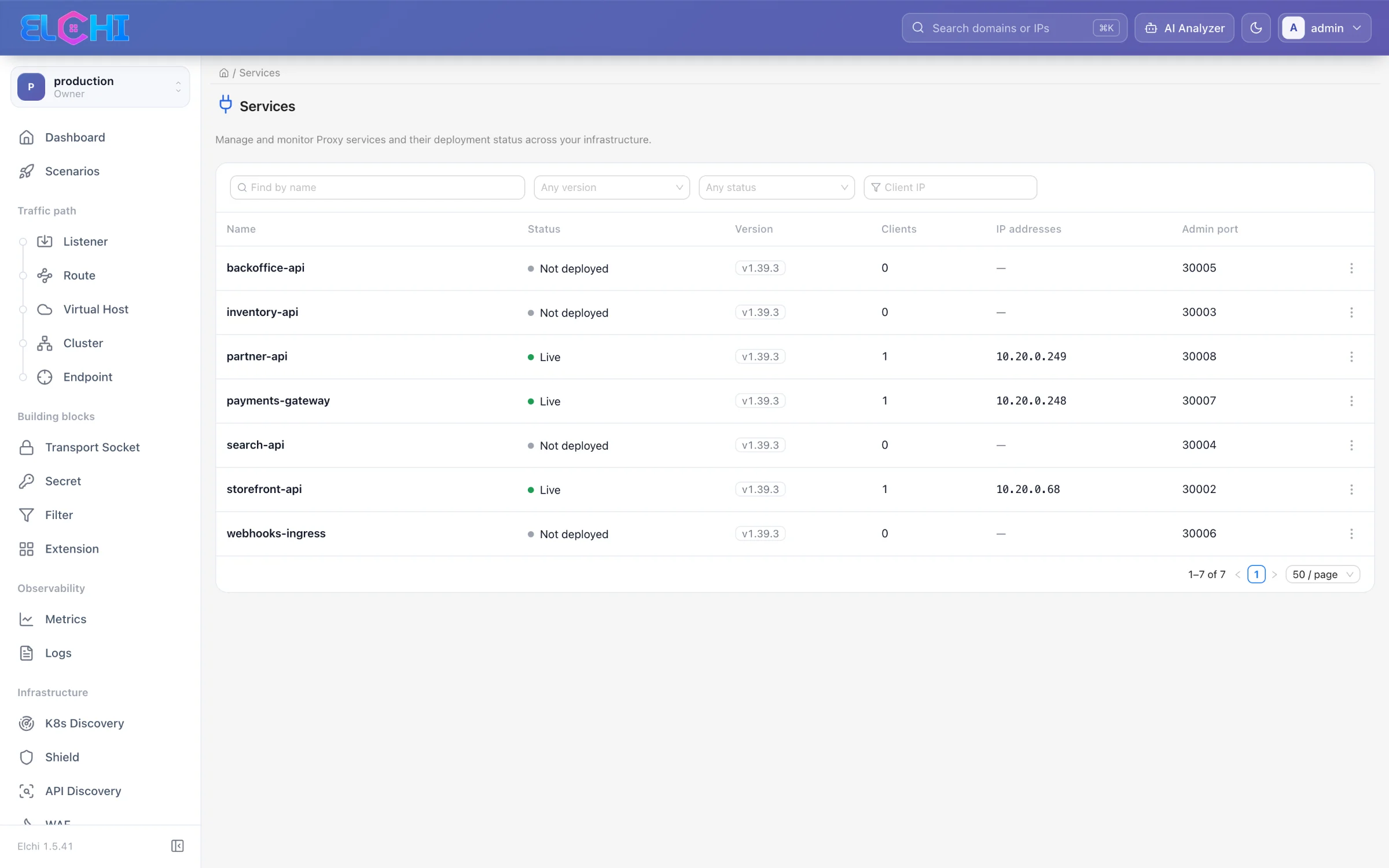Open the Route section
1389x868 pixels.
[79, 275]
